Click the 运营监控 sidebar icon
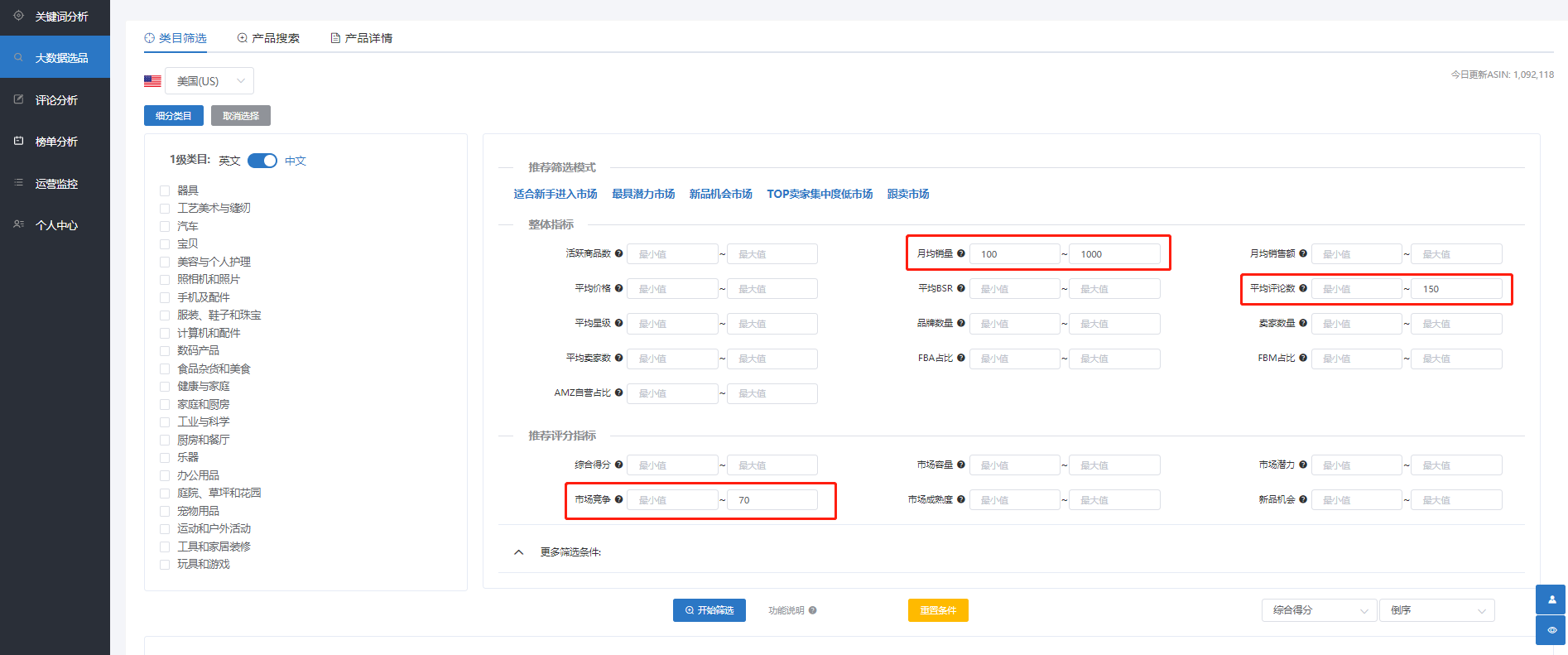Image resolution: width=1568 pixels, height=655 pixels. click(18, 183)
